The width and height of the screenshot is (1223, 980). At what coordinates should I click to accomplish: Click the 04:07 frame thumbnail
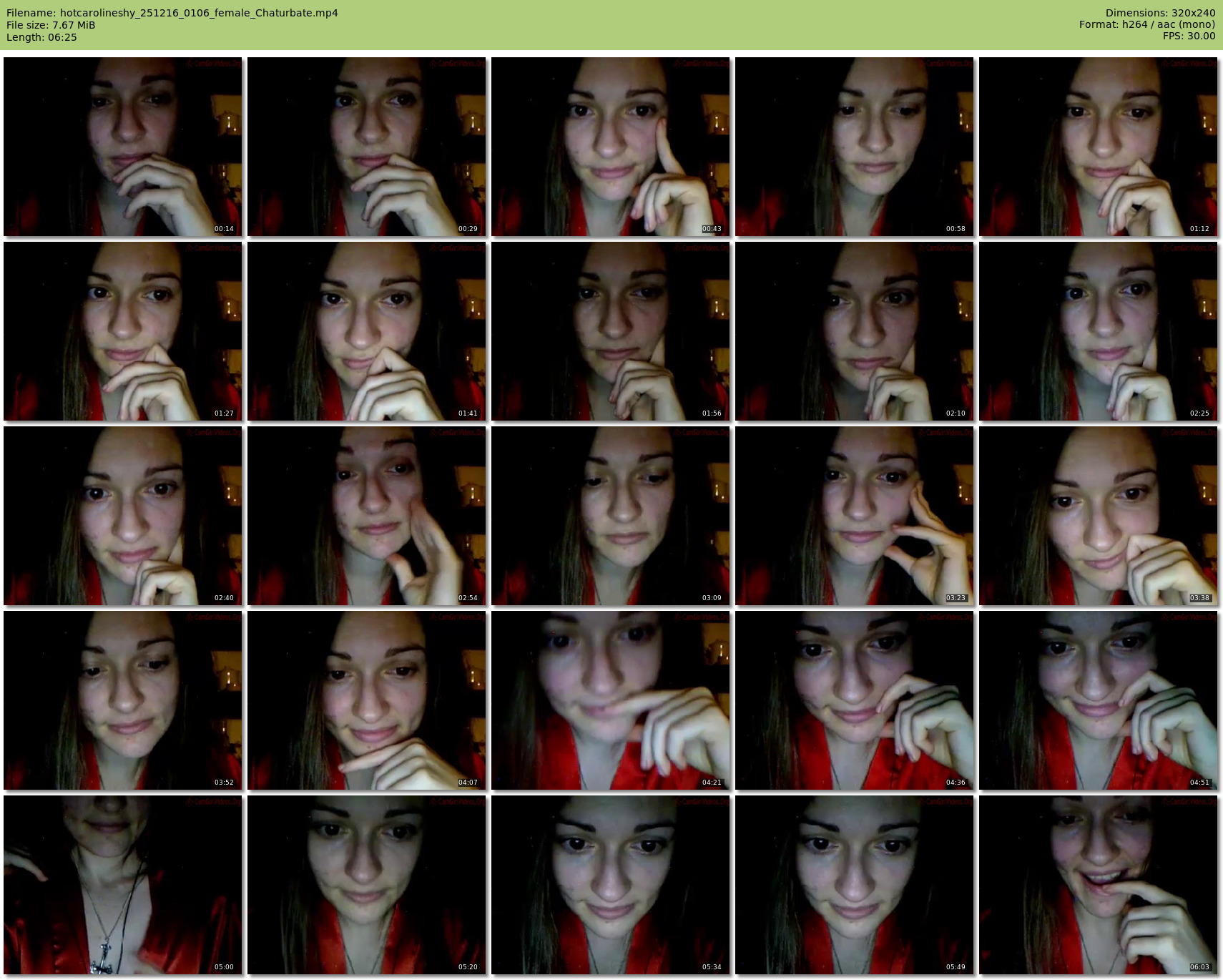point(367,700)
